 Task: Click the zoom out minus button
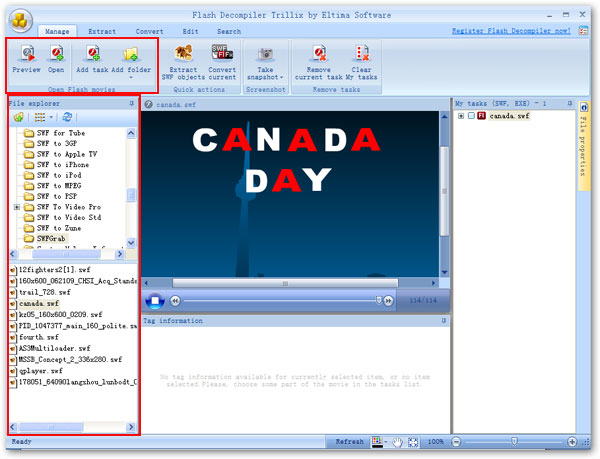(x=456, y=442)
